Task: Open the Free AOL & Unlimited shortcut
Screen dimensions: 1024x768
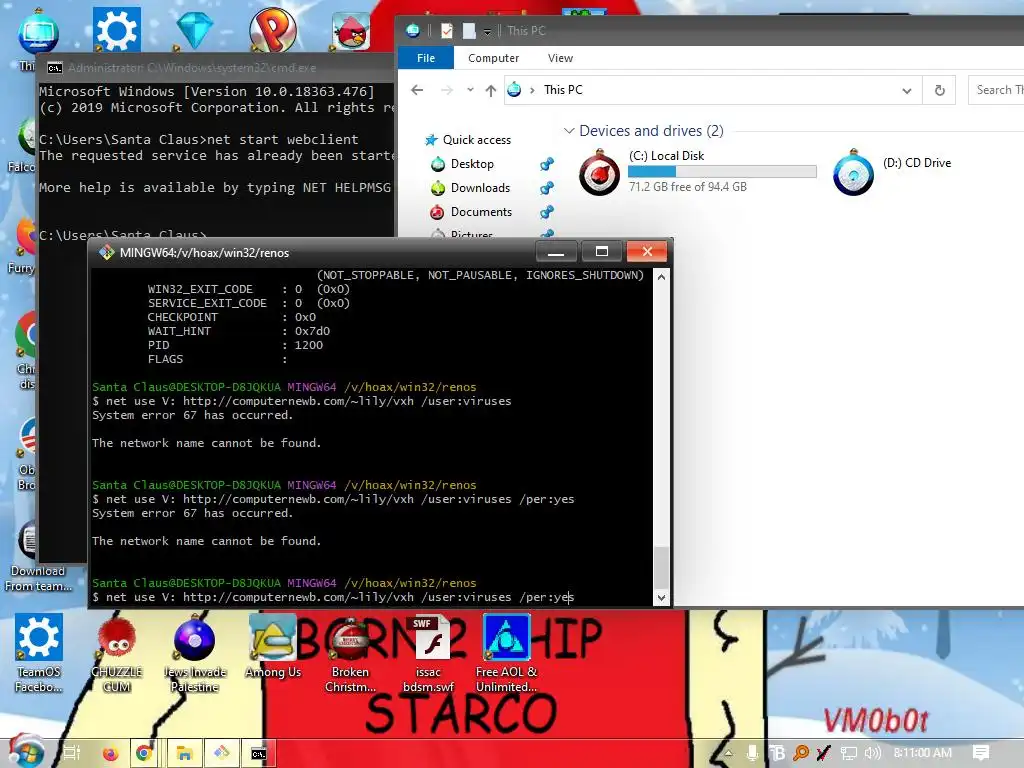Action: point(506,654)
